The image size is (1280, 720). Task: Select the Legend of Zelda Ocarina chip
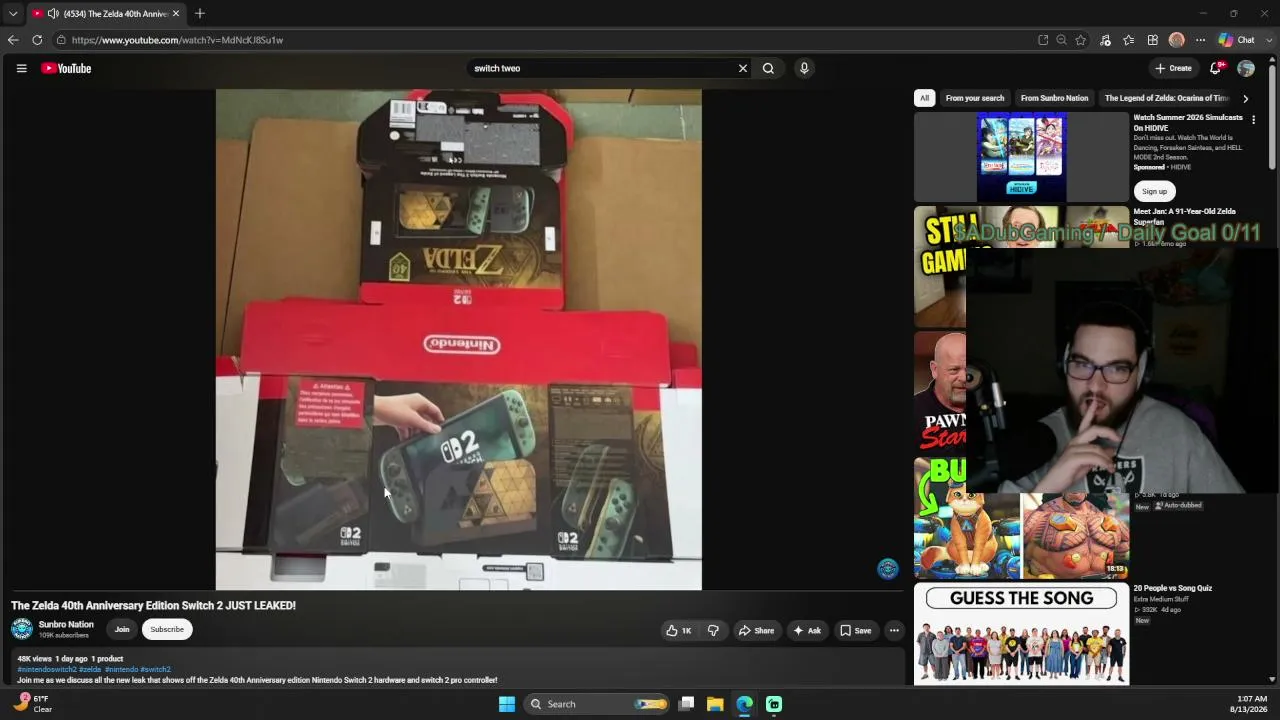pos(1166,98)
